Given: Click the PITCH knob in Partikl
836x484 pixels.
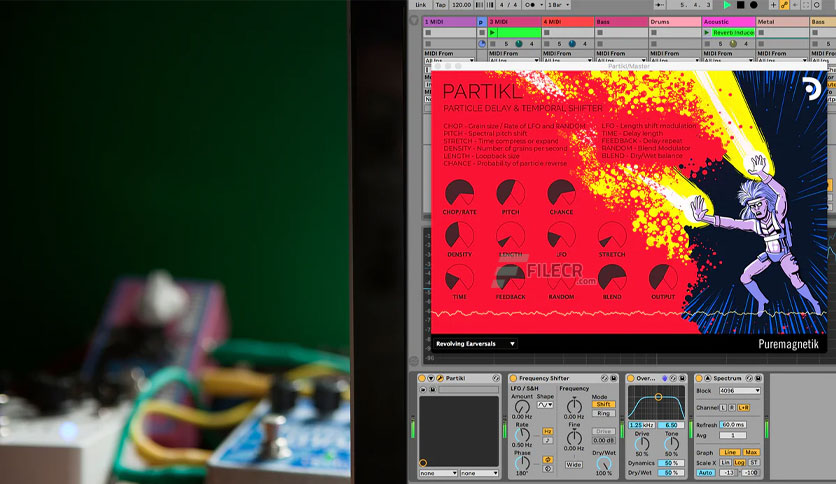Looking at the screenshot, I should coord(510,192).
